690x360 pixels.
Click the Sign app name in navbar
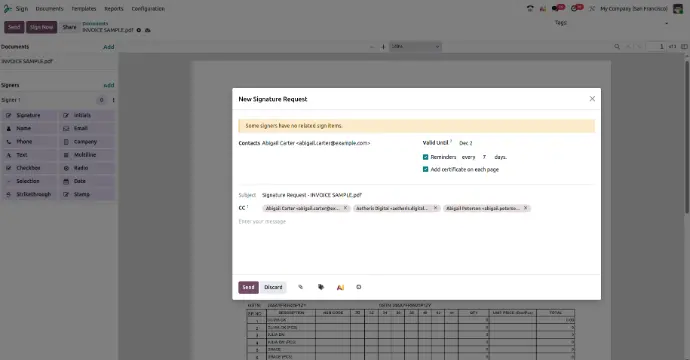coord(22,8)
